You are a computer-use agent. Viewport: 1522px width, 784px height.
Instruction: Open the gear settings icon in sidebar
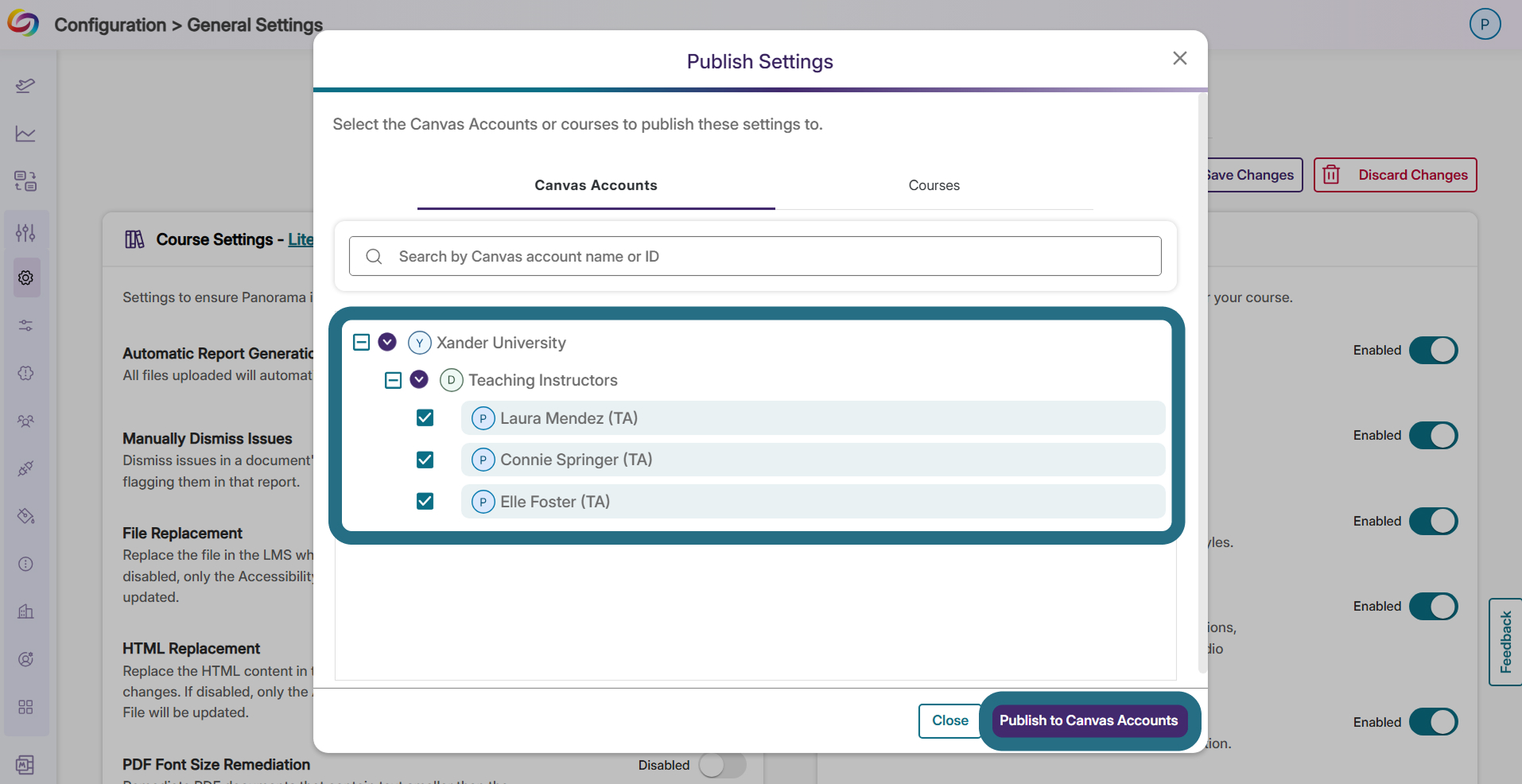25,278
